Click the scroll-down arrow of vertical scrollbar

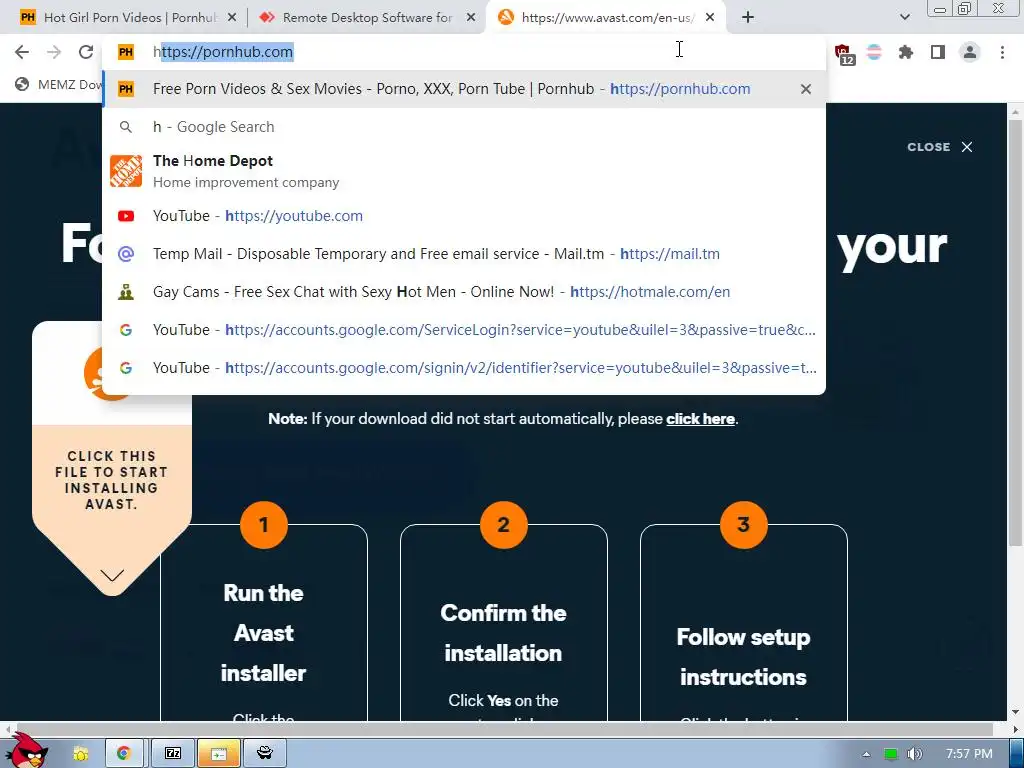click(1015, 712)
